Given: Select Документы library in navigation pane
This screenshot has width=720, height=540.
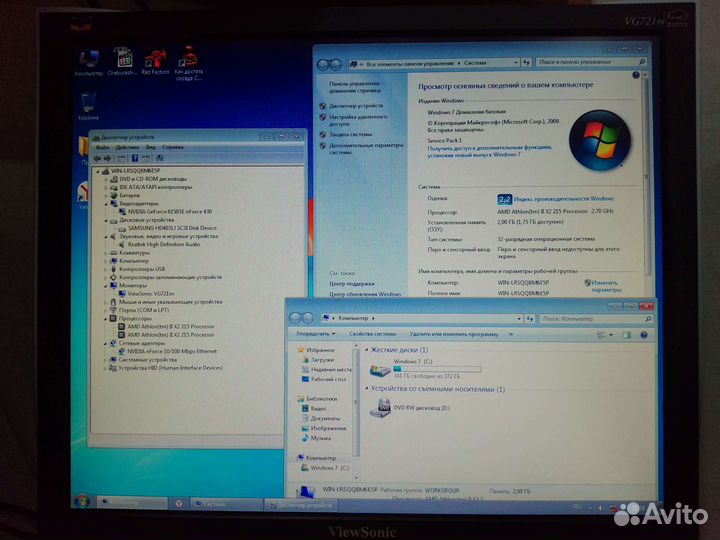Looking at the screenshot, I should [x=325, y=419].
